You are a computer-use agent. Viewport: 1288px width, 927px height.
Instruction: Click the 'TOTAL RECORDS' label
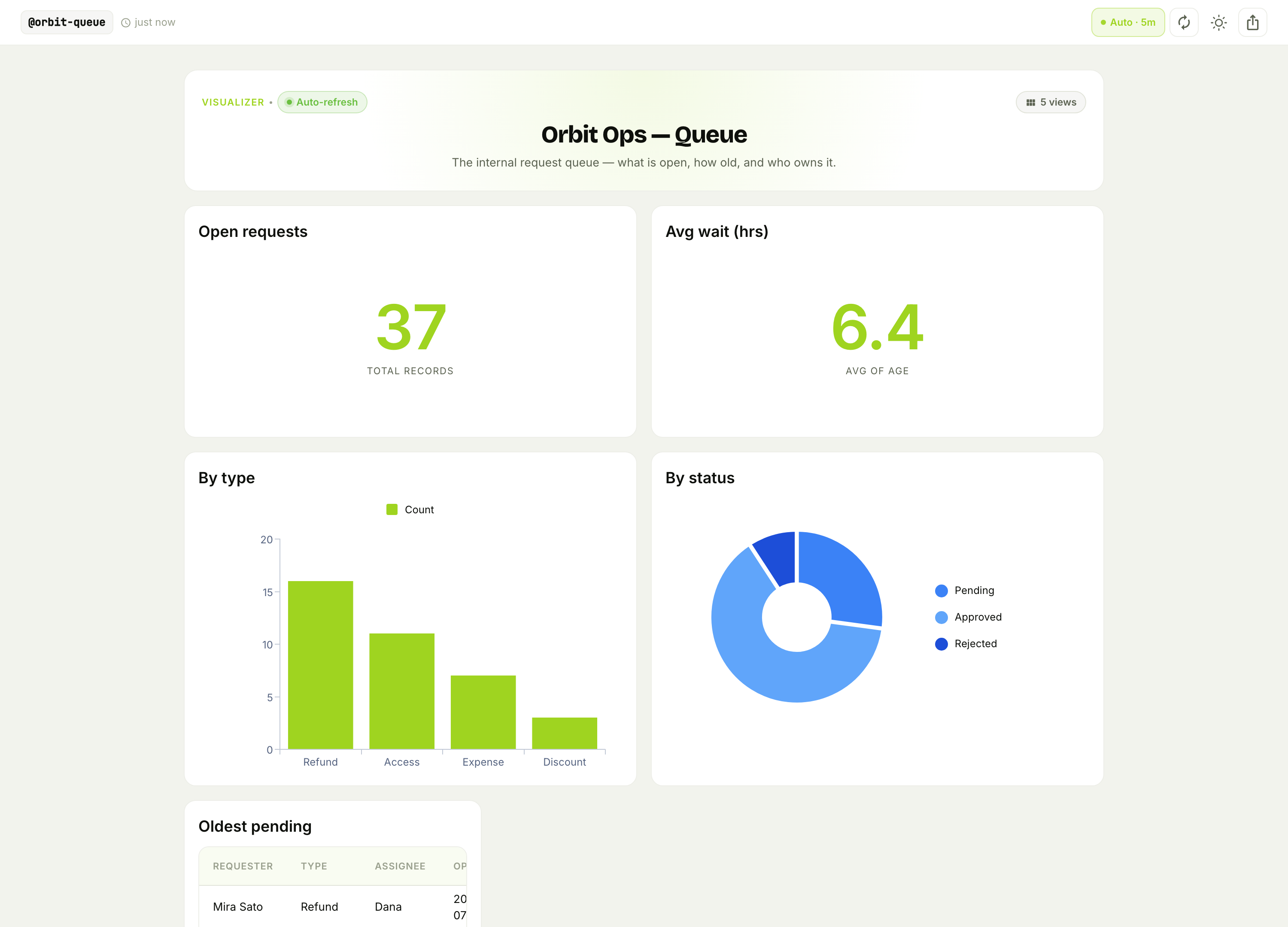(x=410, y=371)
